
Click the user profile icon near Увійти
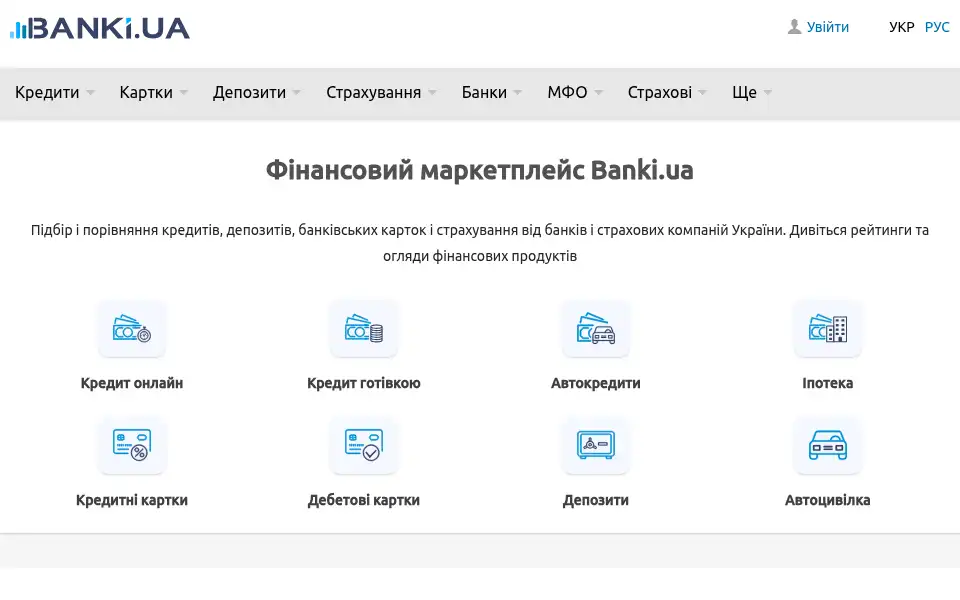(794, 27)
